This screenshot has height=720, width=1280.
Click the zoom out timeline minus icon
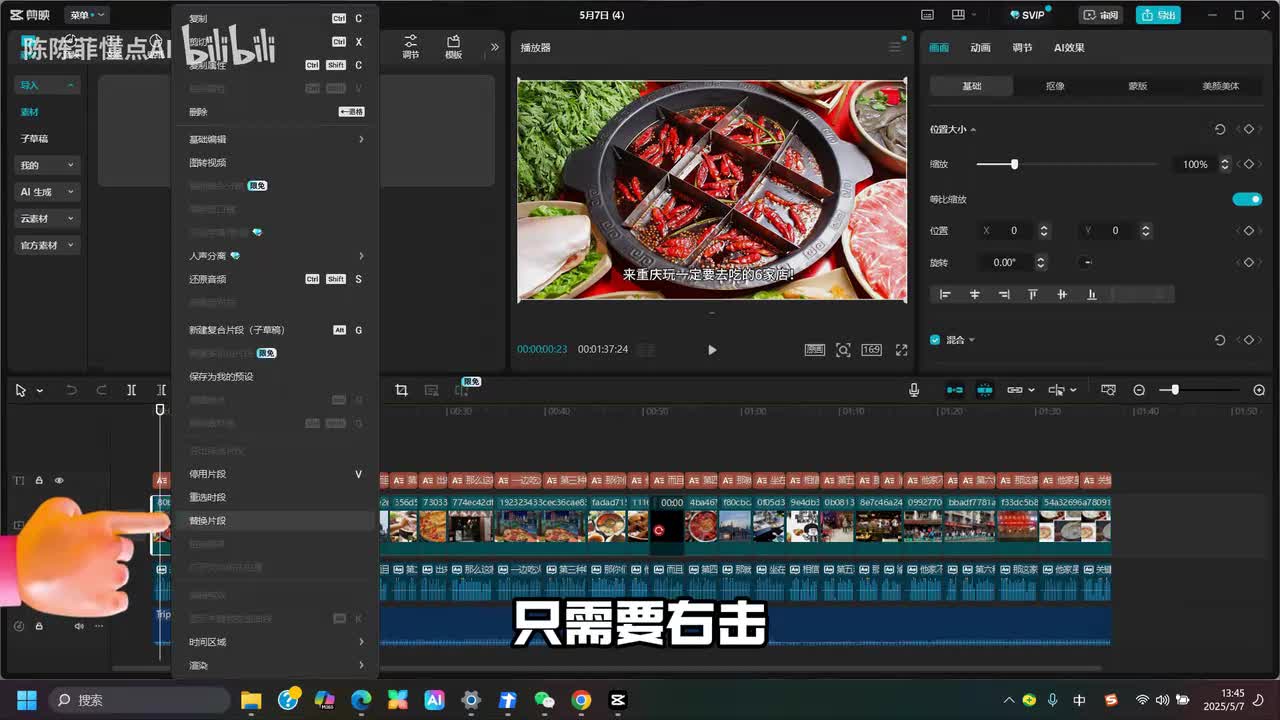(1139, 390)
